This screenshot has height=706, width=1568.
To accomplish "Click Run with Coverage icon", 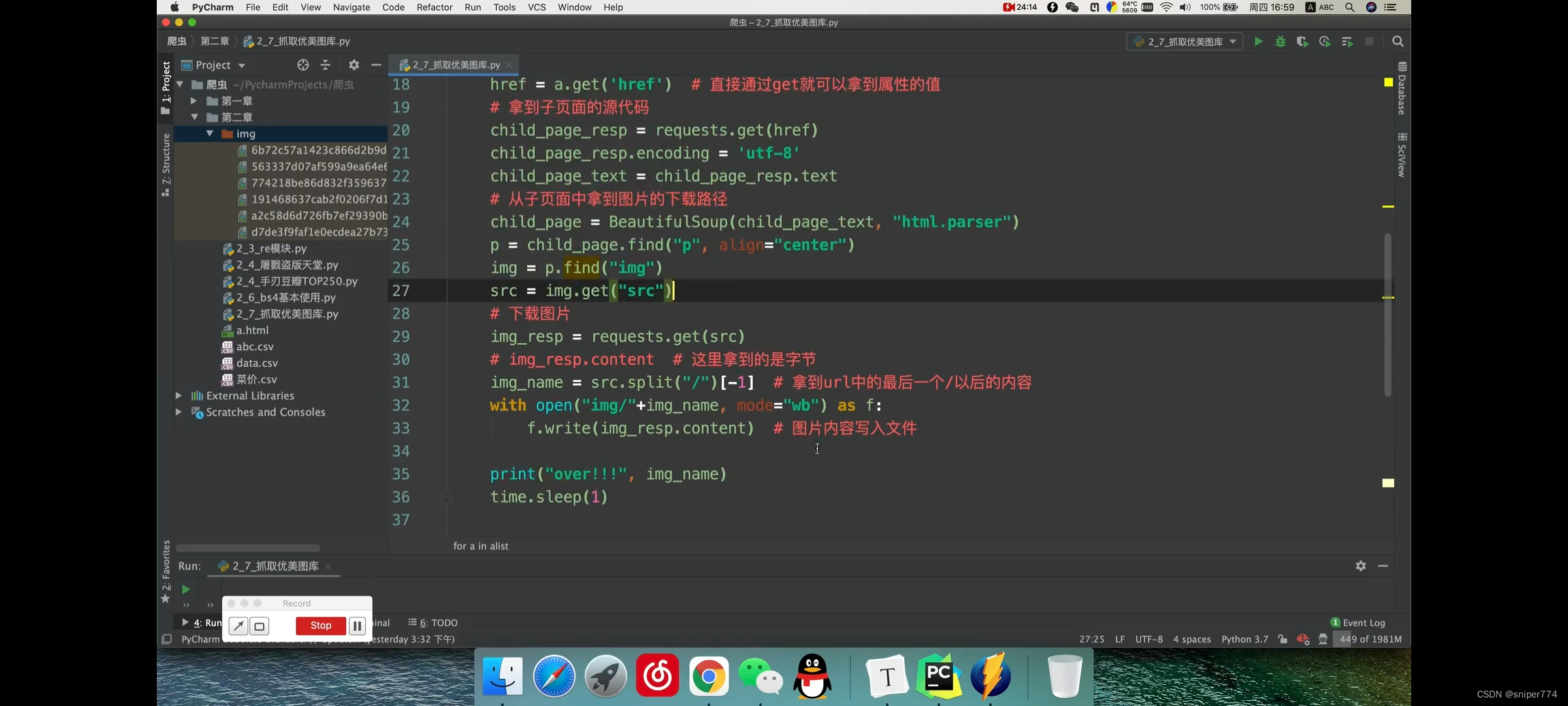I will pyautogui.click(x=1302, y=42).
